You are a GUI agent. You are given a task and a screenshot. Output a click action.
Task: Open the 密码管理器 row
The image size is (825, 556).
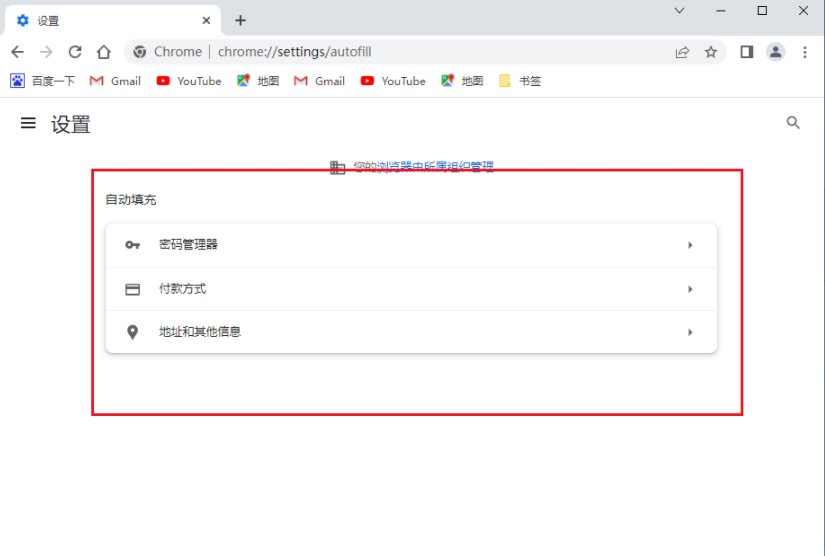click(x=411, y=245)
